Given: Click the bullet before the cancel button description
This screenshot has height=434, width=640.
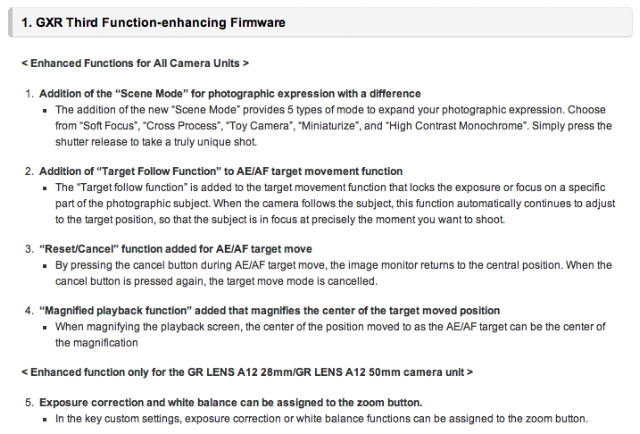Looking at the screenshot, I should tap(45, 266).
